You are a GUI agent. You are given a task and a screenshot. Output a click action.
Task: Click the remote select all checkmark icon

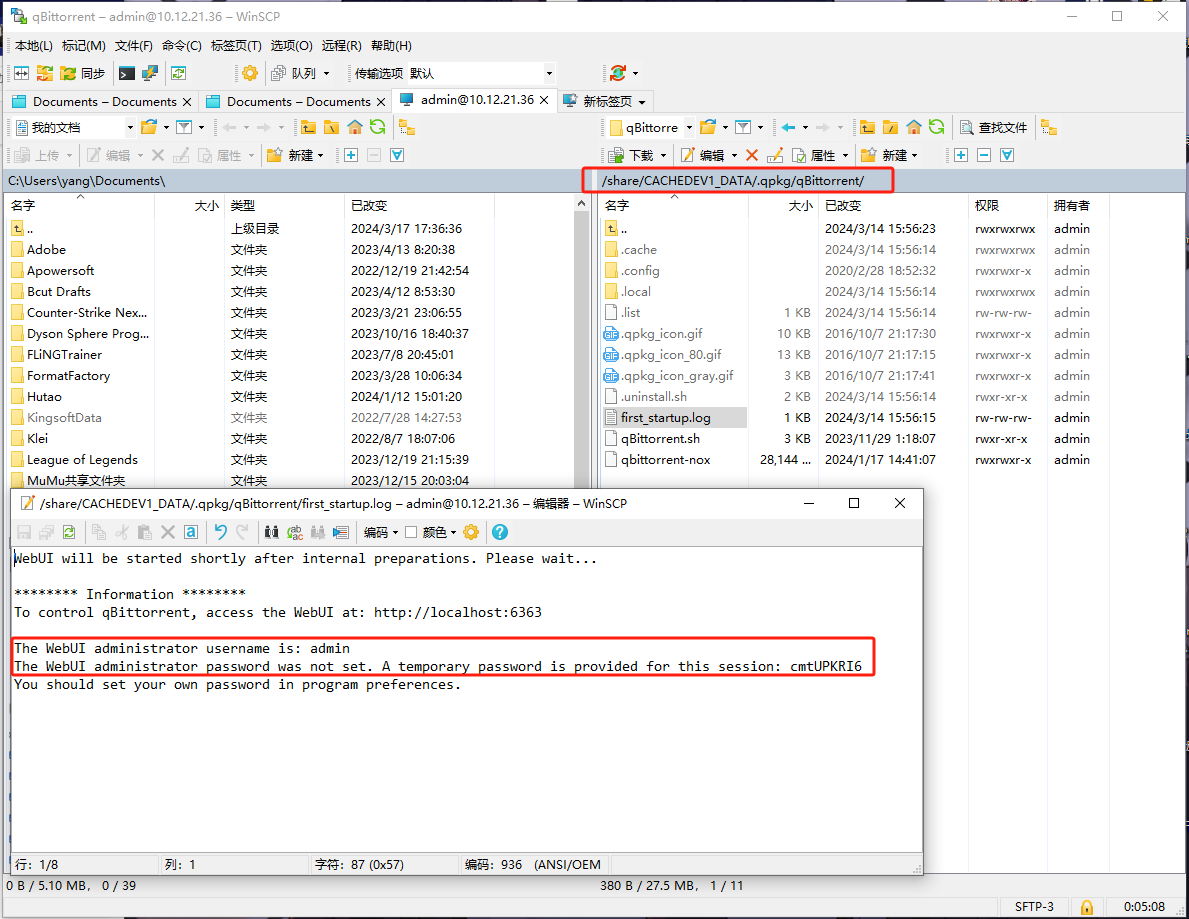tap(1007, 155)
